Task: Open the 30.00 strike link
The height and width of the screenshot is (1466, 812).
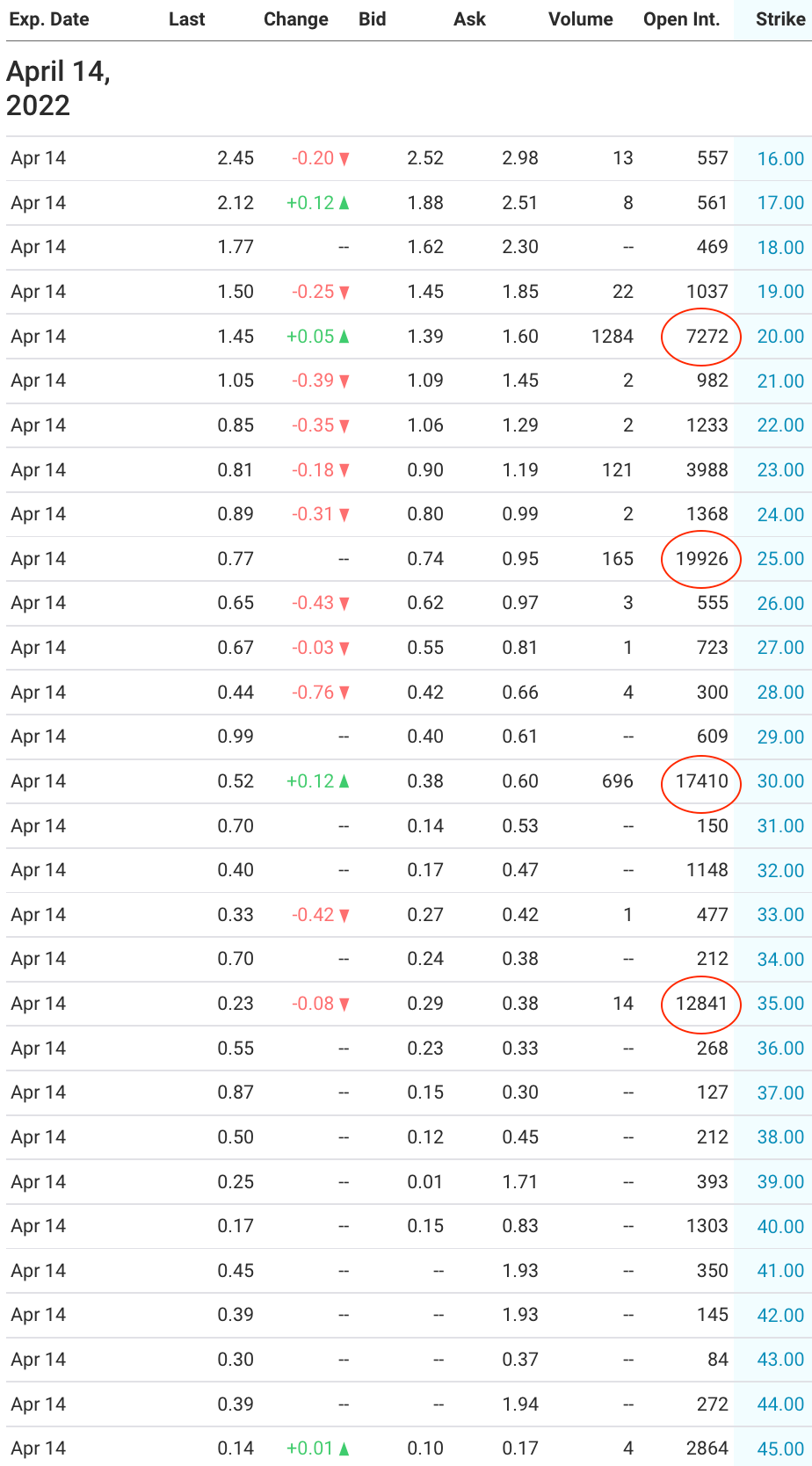Action: [780, 781]
